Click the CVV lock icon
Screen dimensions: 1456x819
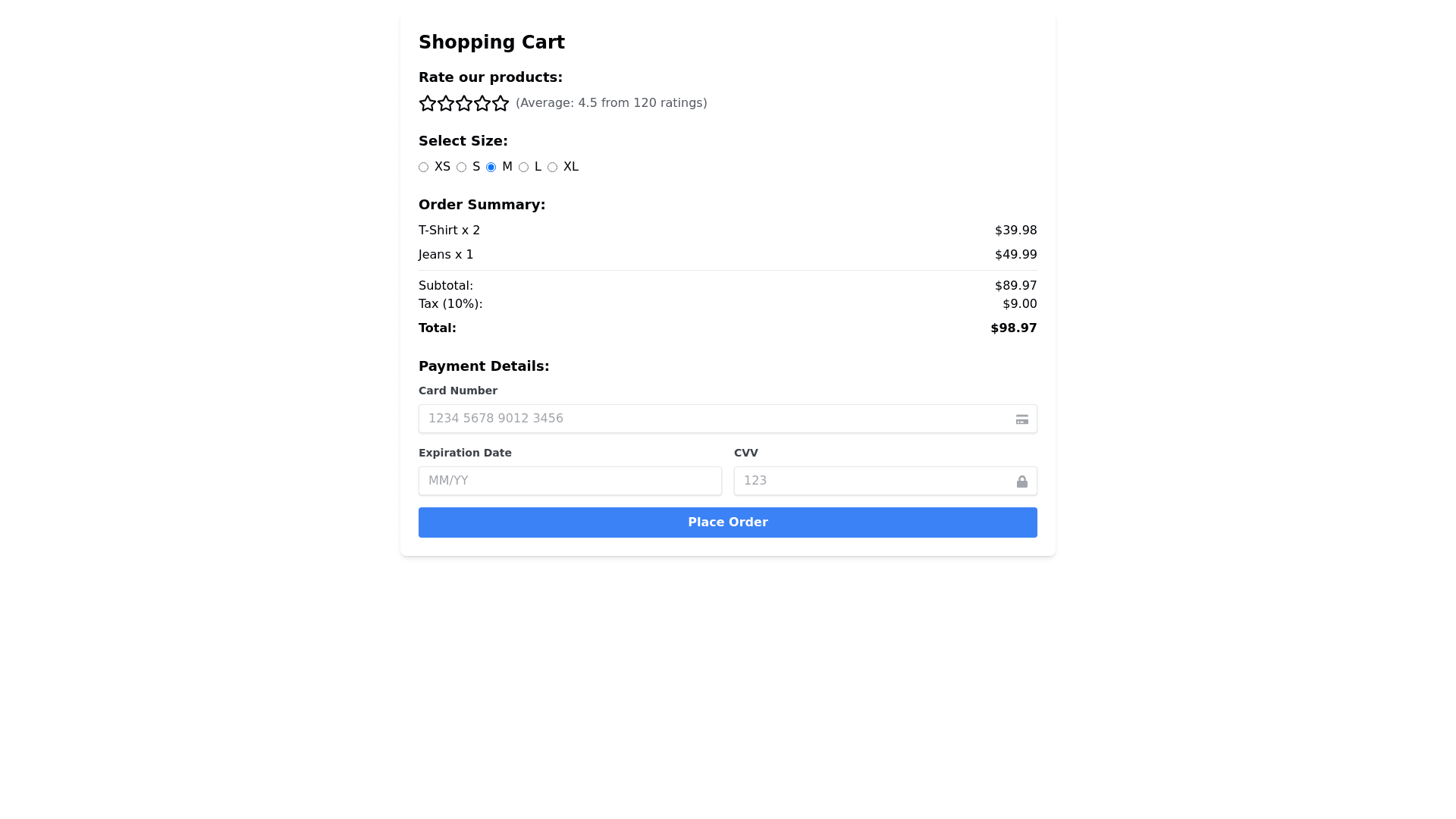click(x=1022, y=482)
